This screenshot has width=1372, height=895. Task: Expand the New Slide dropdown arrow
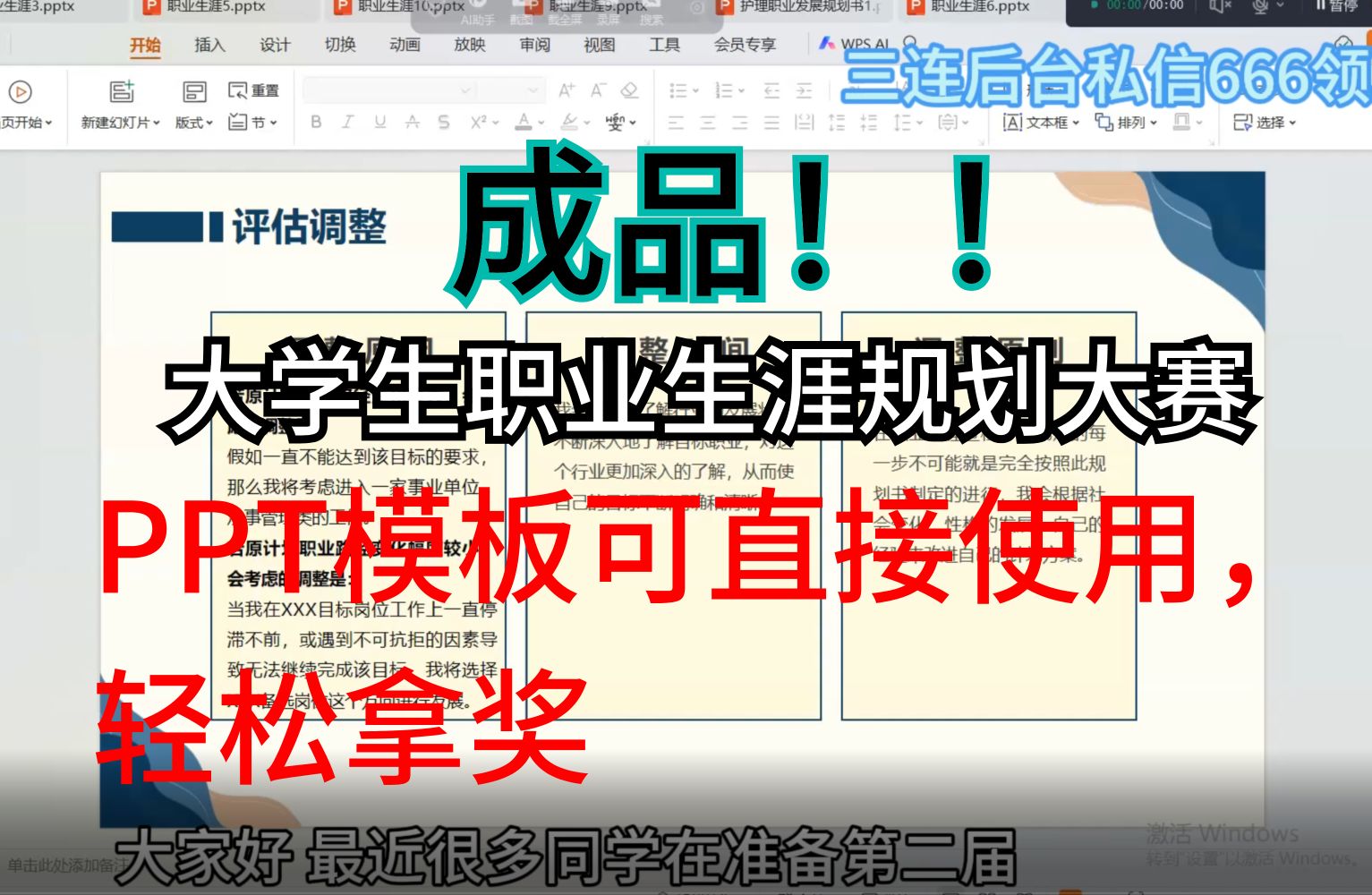pos(157,123)
